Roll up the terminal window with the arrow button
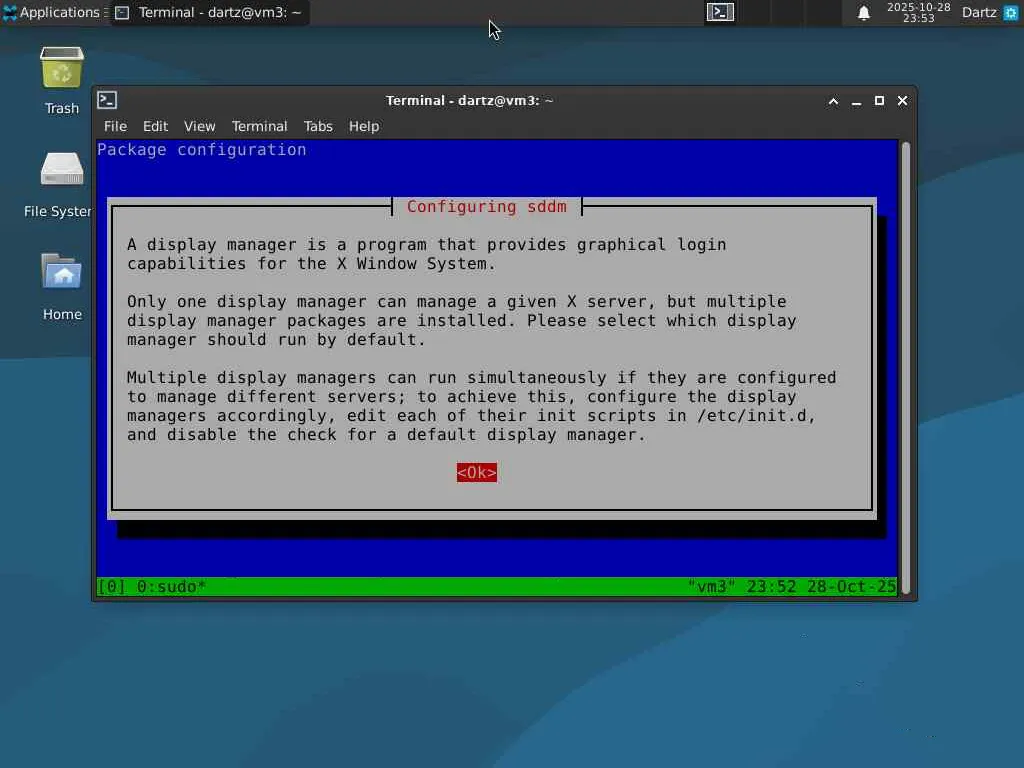 (833, 101)
